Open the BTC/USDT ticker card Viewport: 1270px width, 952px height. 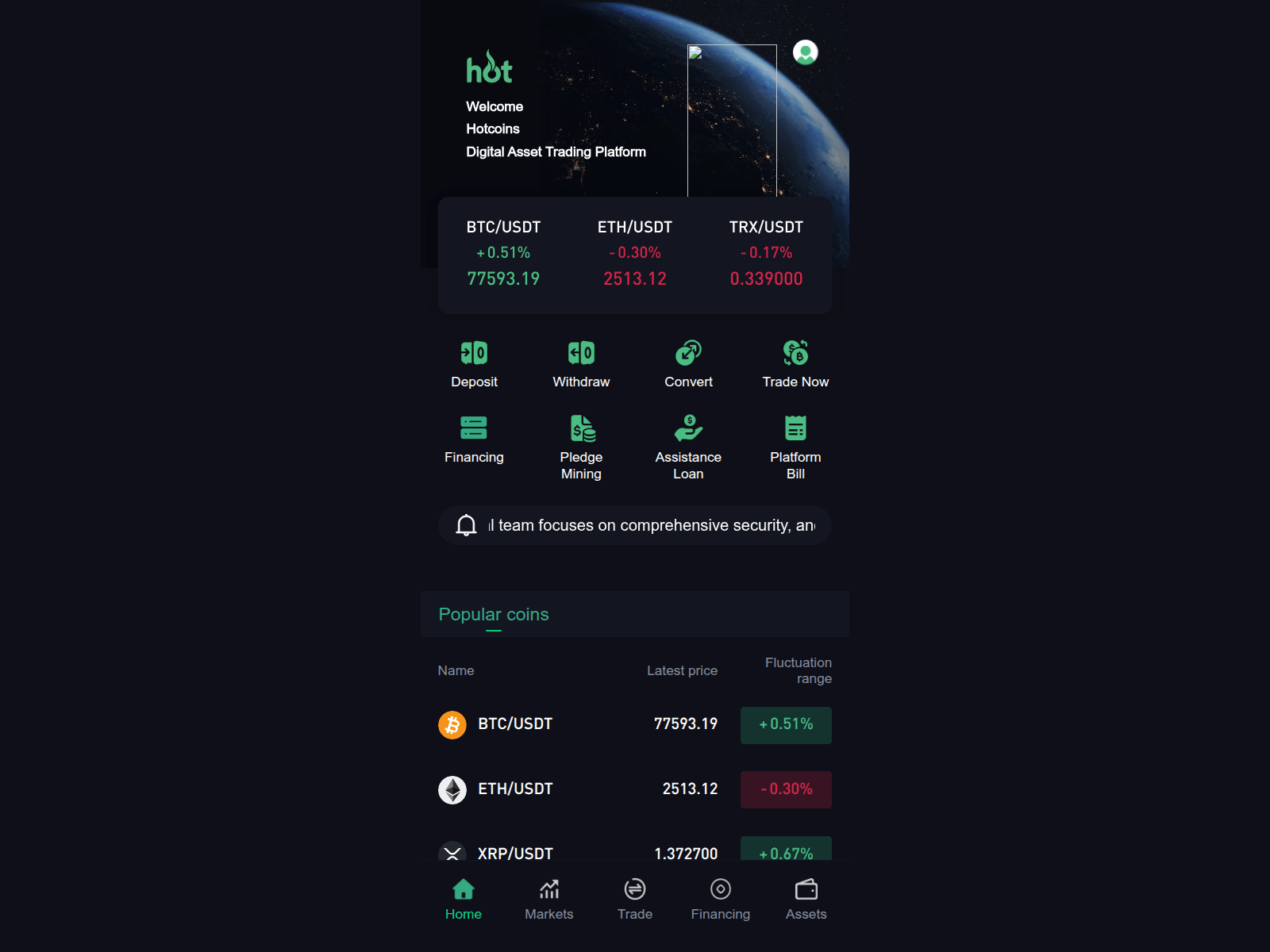pyautogui.click(x=503, y=253)
